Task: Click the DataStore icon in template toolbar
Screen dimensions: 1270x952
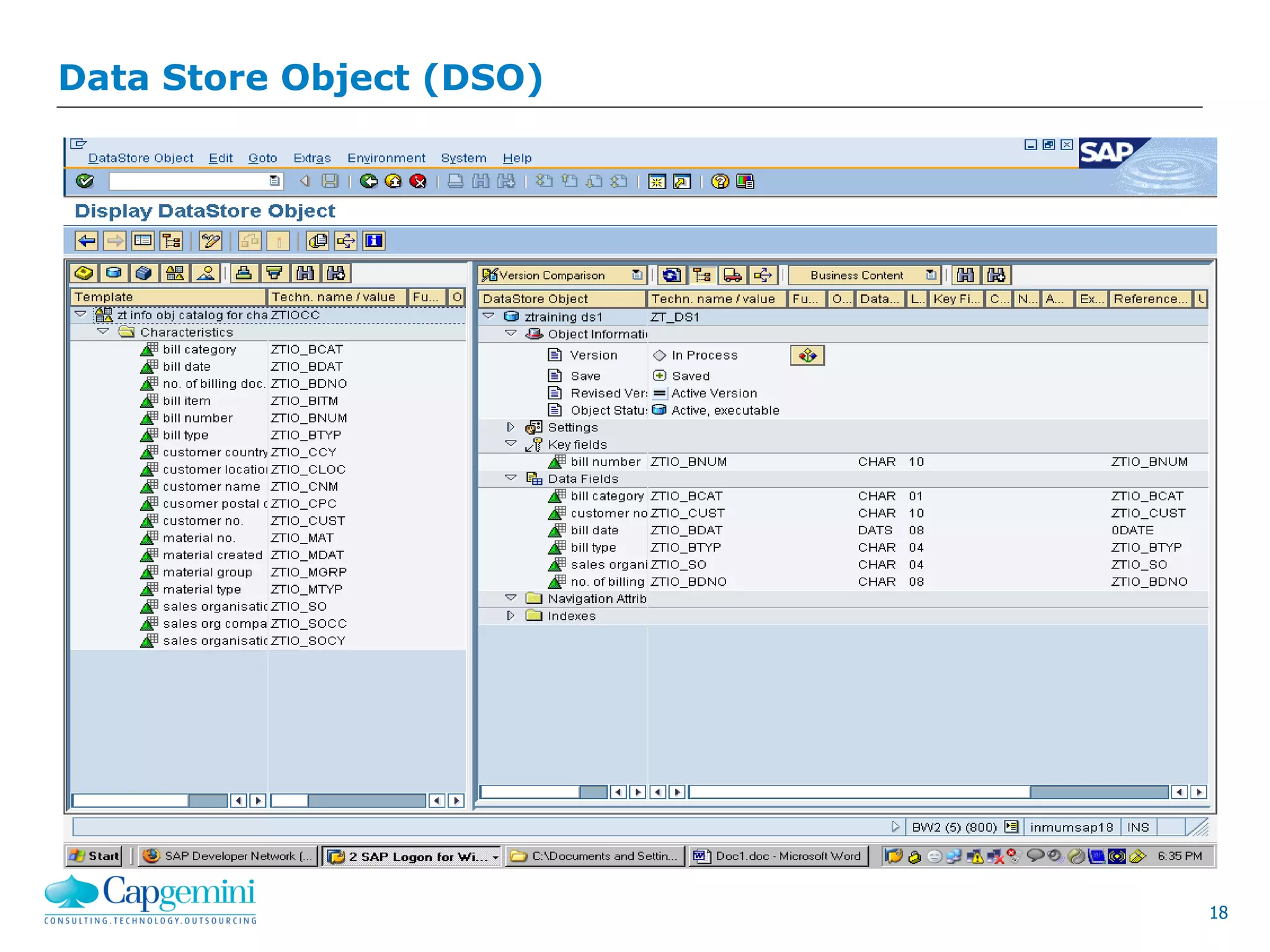Action: coord(114,273)
